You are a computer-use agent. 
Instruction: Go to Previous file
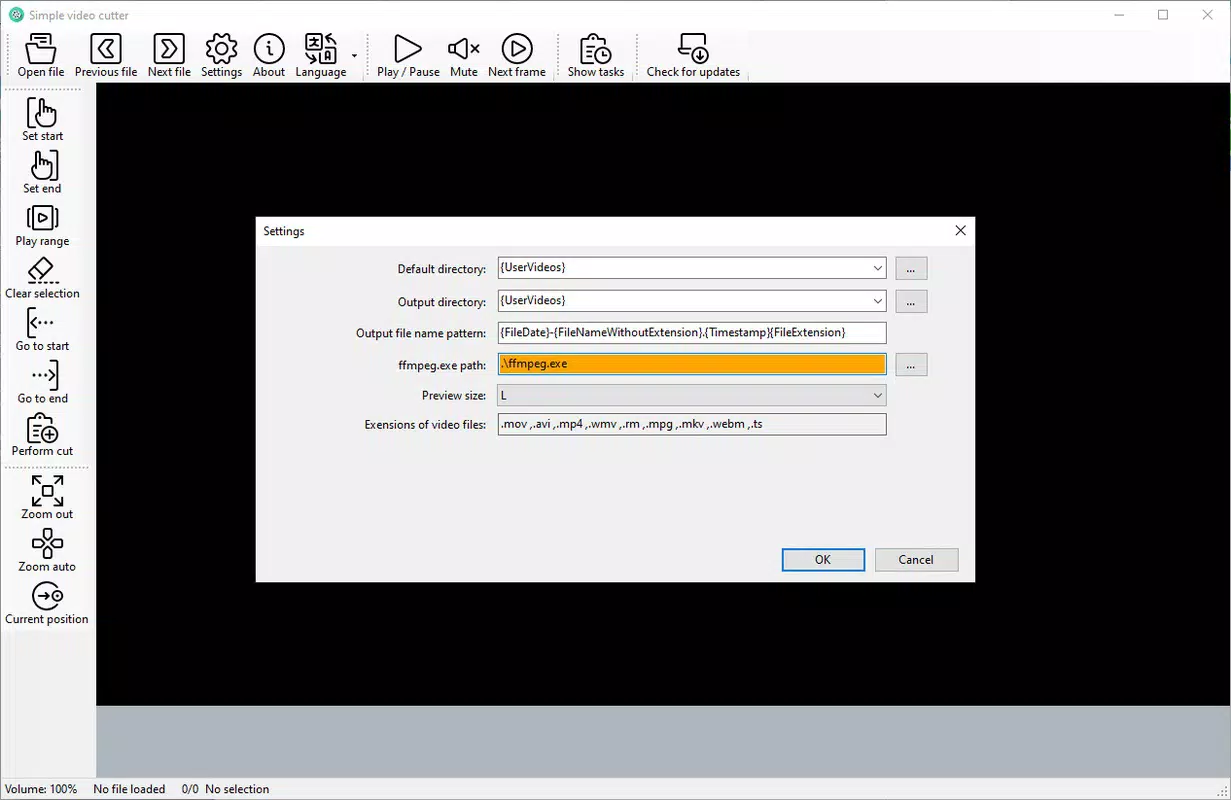(106, 56)
